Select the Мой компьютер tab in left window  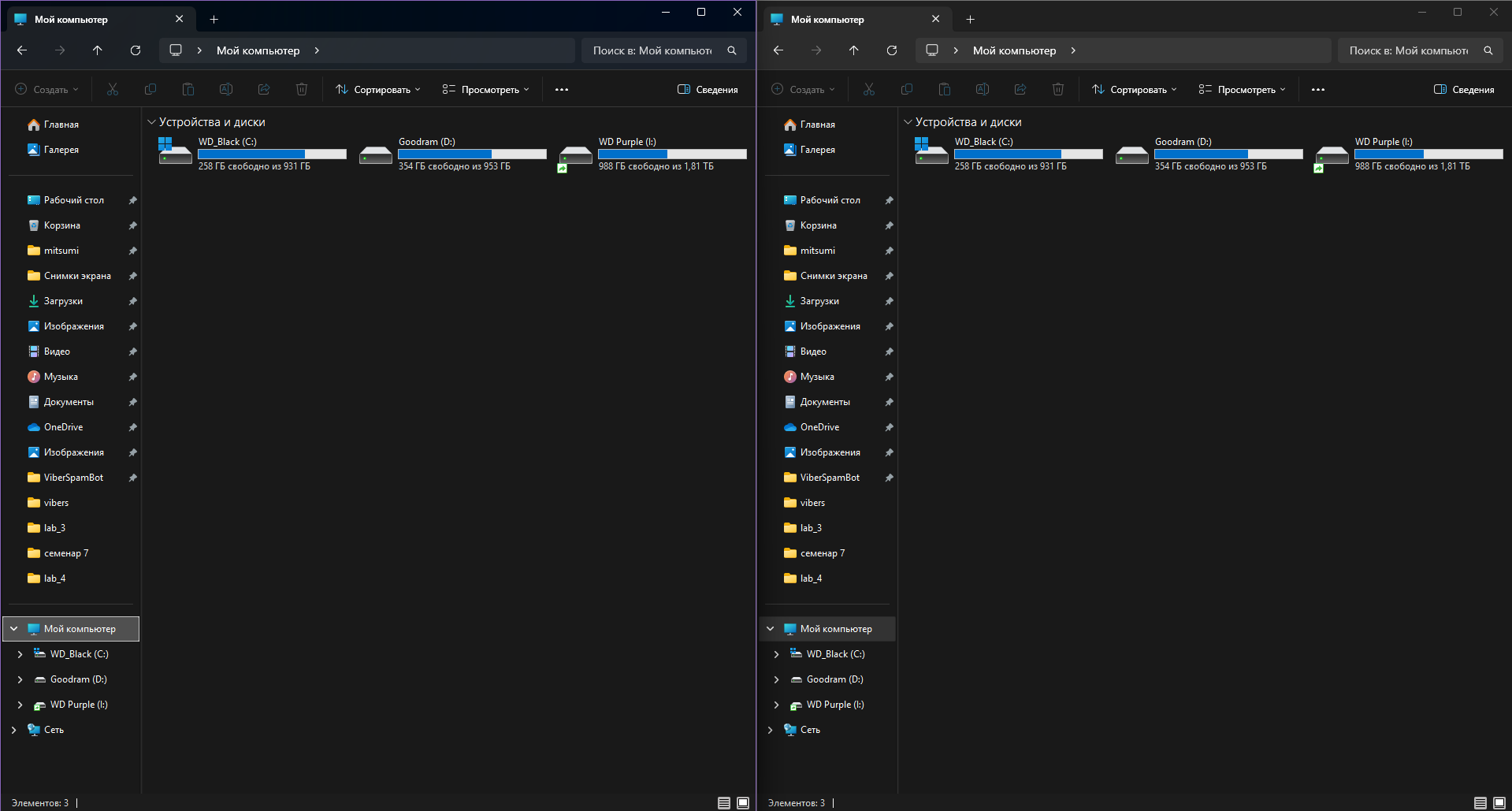[99, 19]
